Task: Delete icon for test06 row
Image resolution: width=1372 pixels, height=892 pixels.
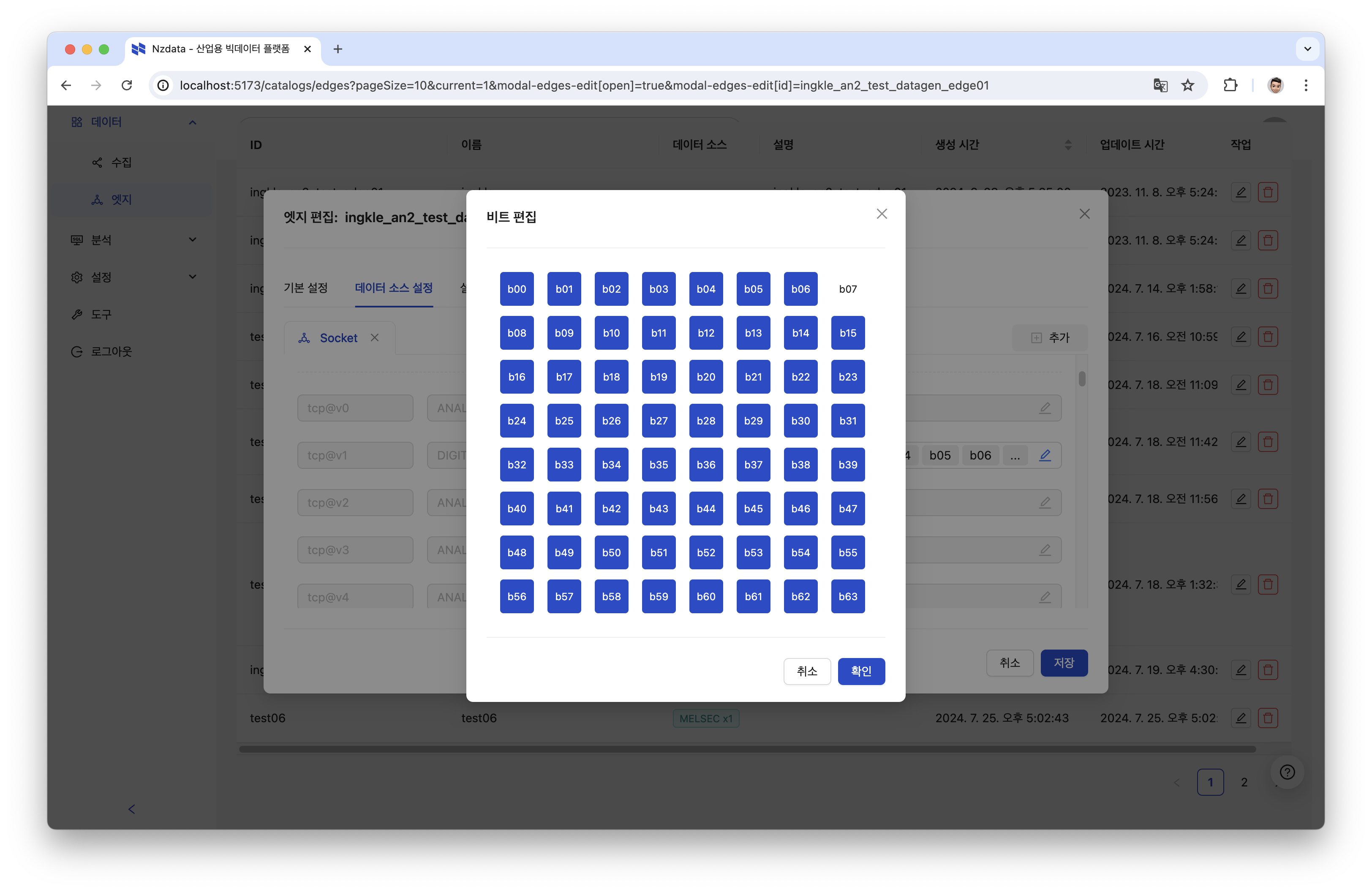Action: coord(1268,718)
